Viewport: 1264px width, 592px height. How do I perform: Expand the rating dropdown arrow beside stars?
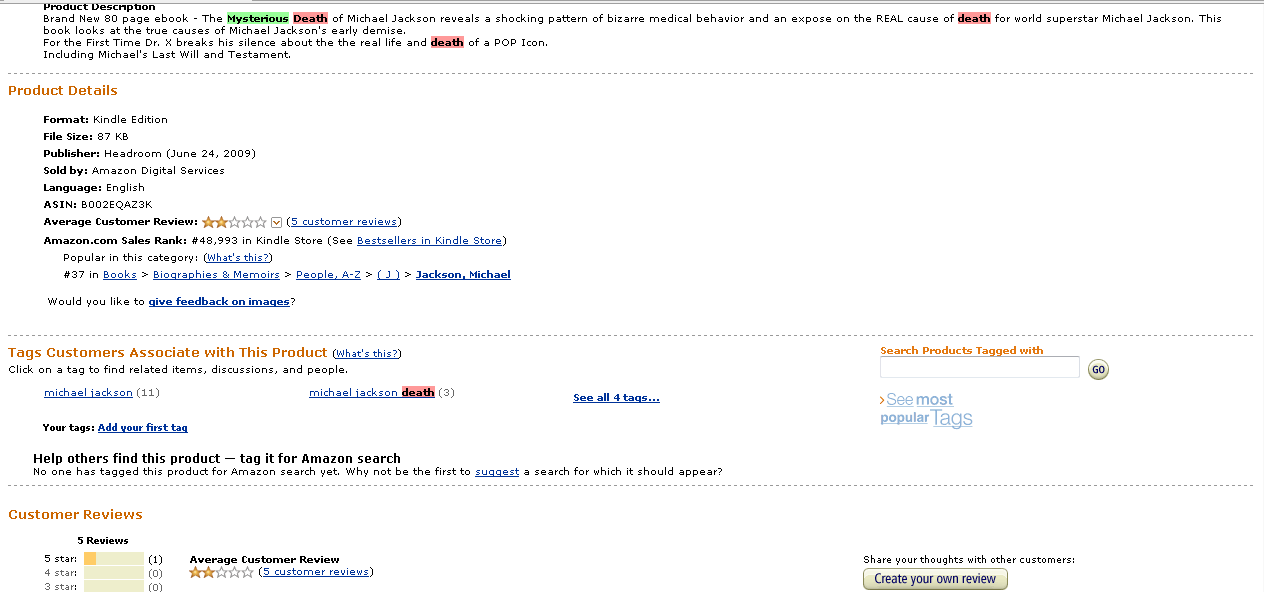point(277,222)
